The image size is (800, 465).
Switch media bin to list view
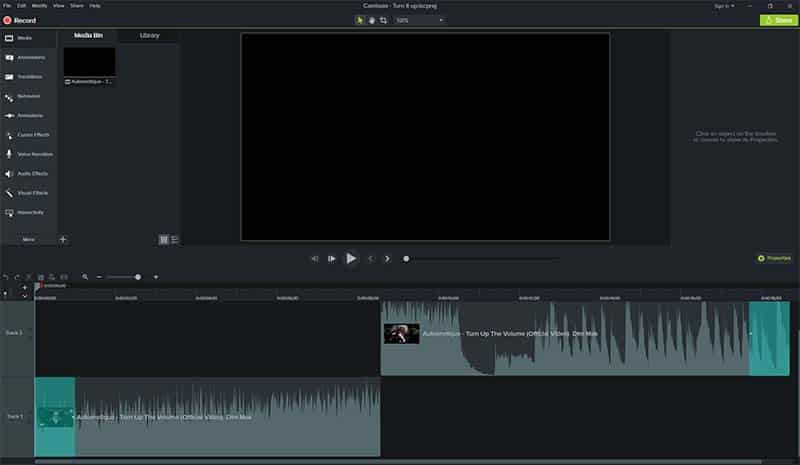coord(175,240)
